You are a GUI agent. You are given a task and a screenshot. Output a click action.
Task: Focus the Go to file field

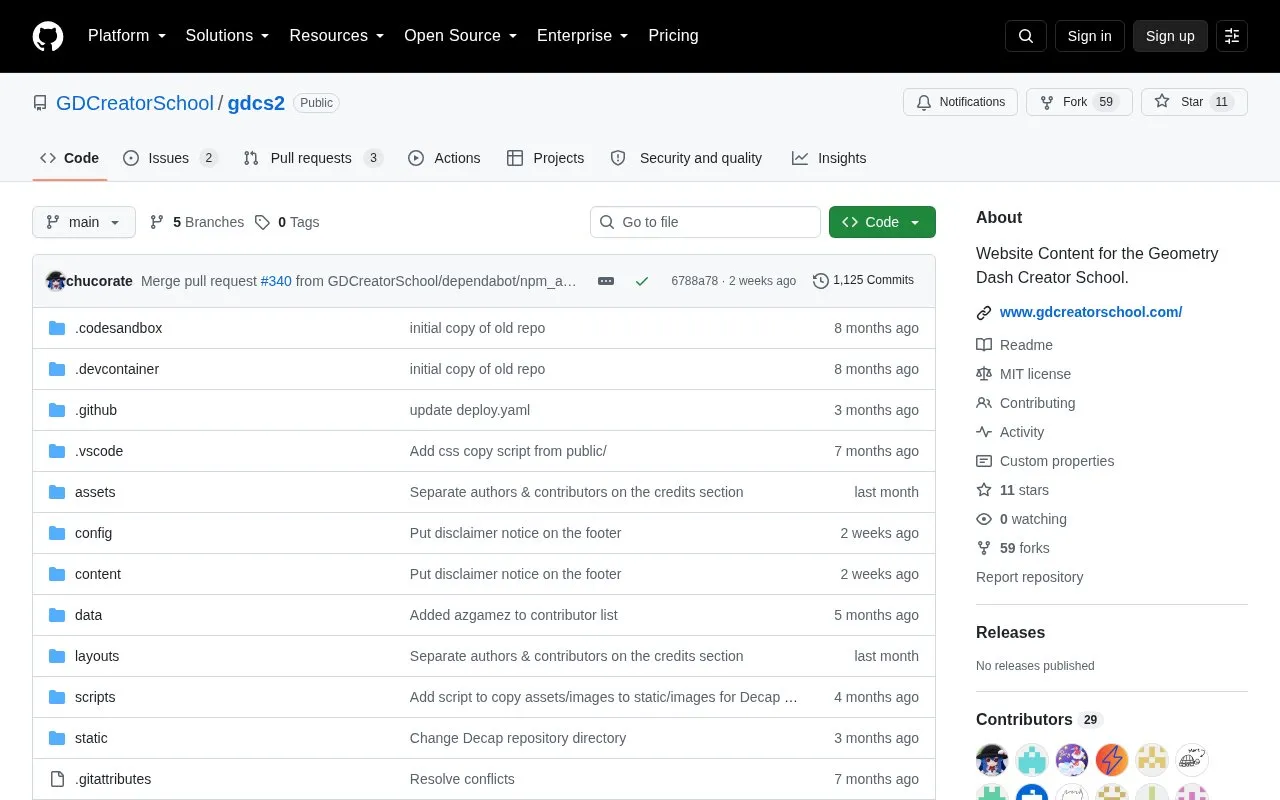705,222
